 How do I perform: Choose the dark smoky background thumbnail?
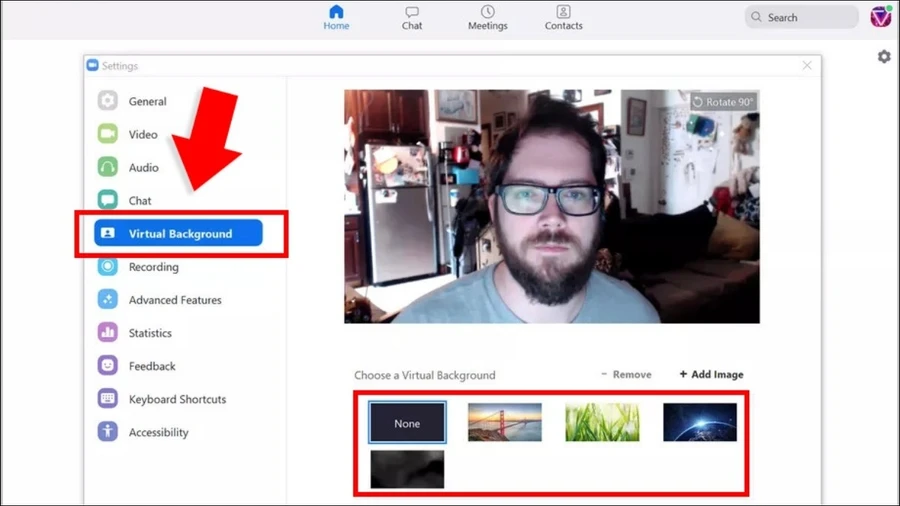(x=407, y=469)
